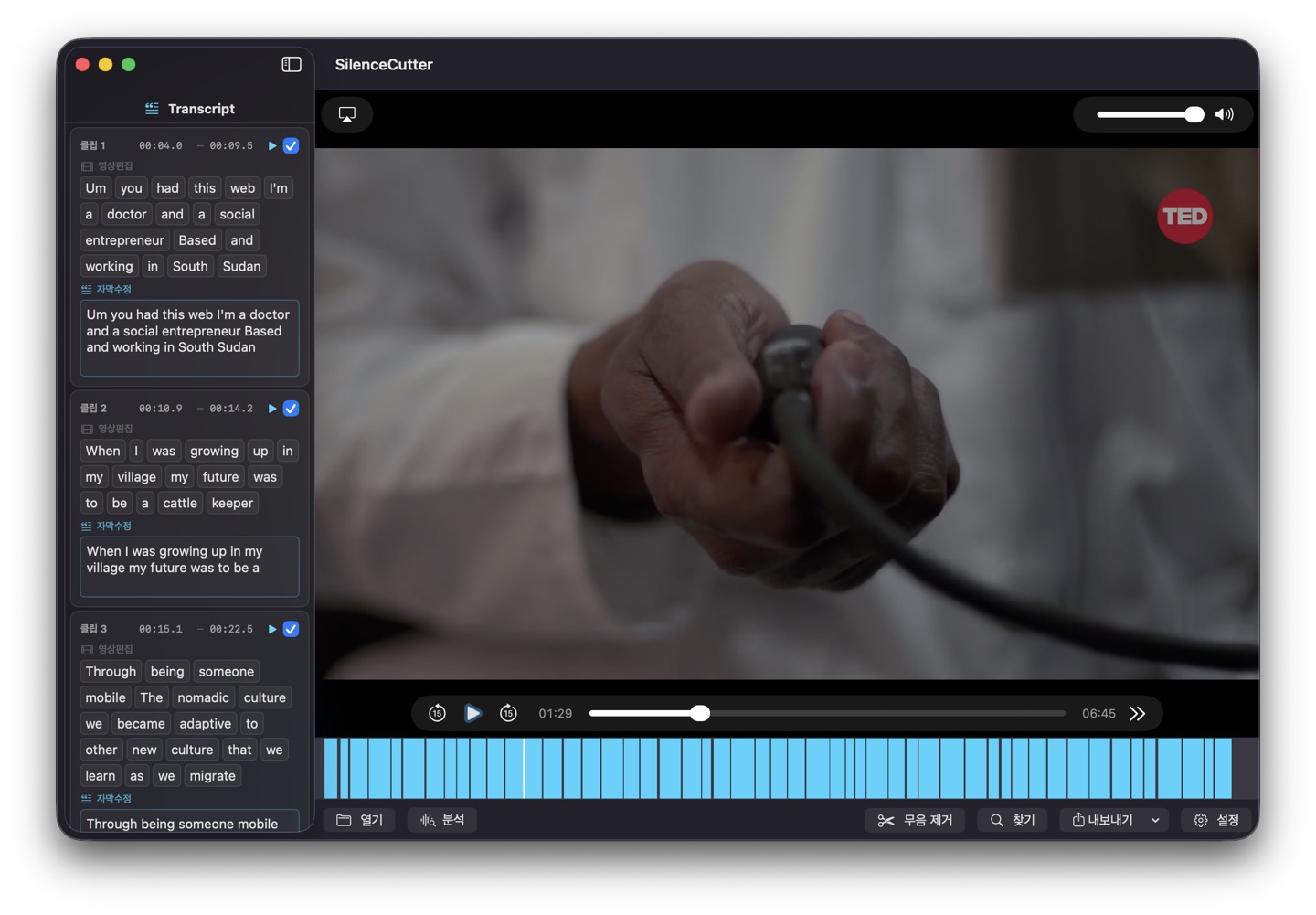This screenshot has height=915, width=1316.
Task: Adjust the volume slider
Action: coord(1194,113)
